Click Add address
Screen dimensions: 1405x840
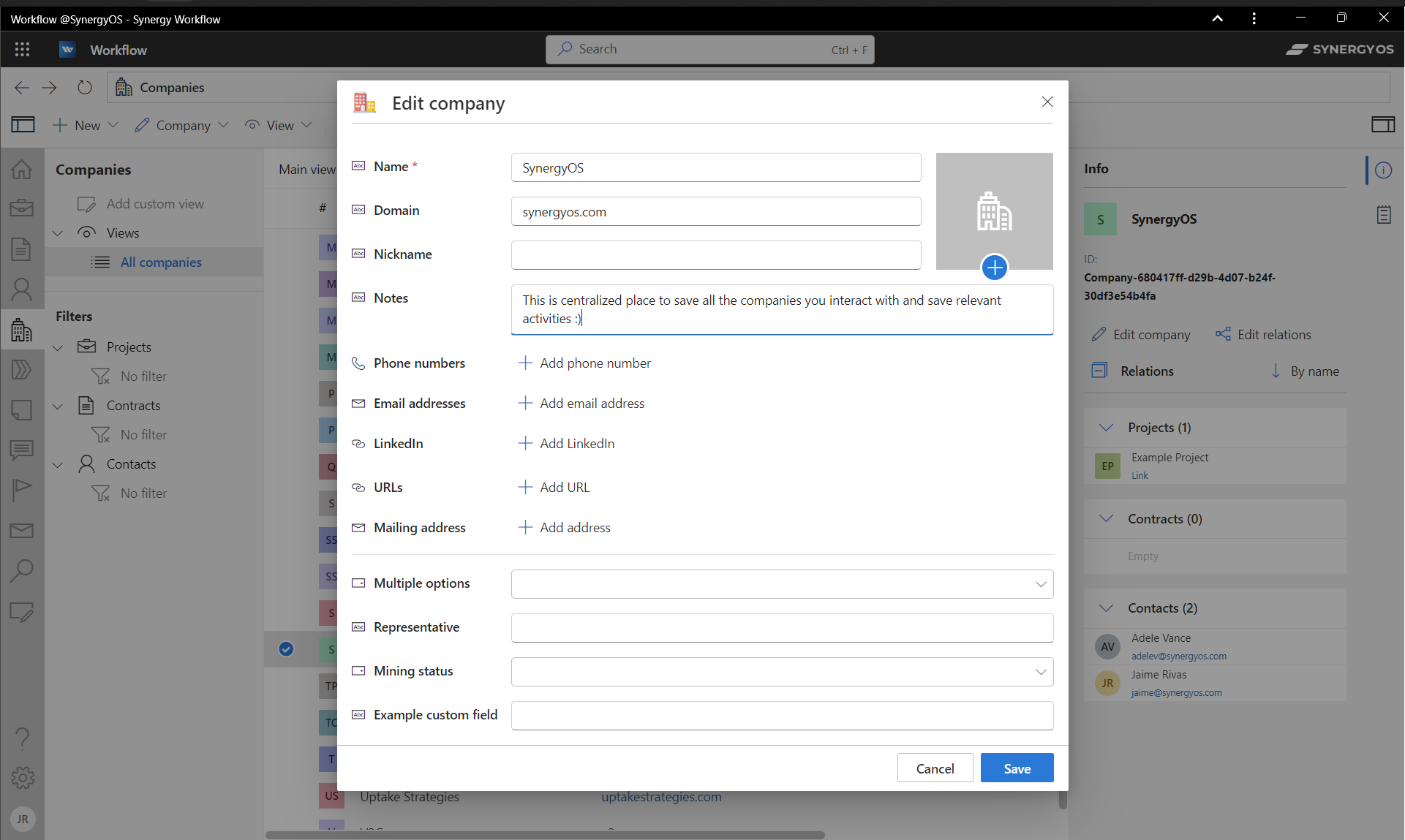(565, 528)
